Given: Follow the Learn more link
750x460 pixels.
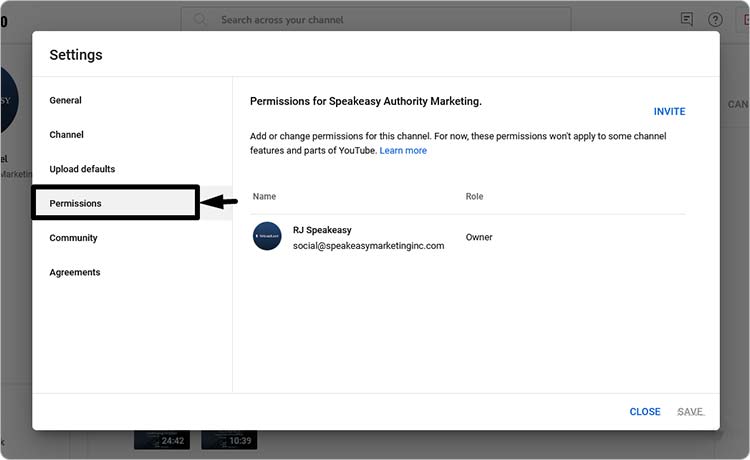Looking at the screenshot, I should pos(403,151).
